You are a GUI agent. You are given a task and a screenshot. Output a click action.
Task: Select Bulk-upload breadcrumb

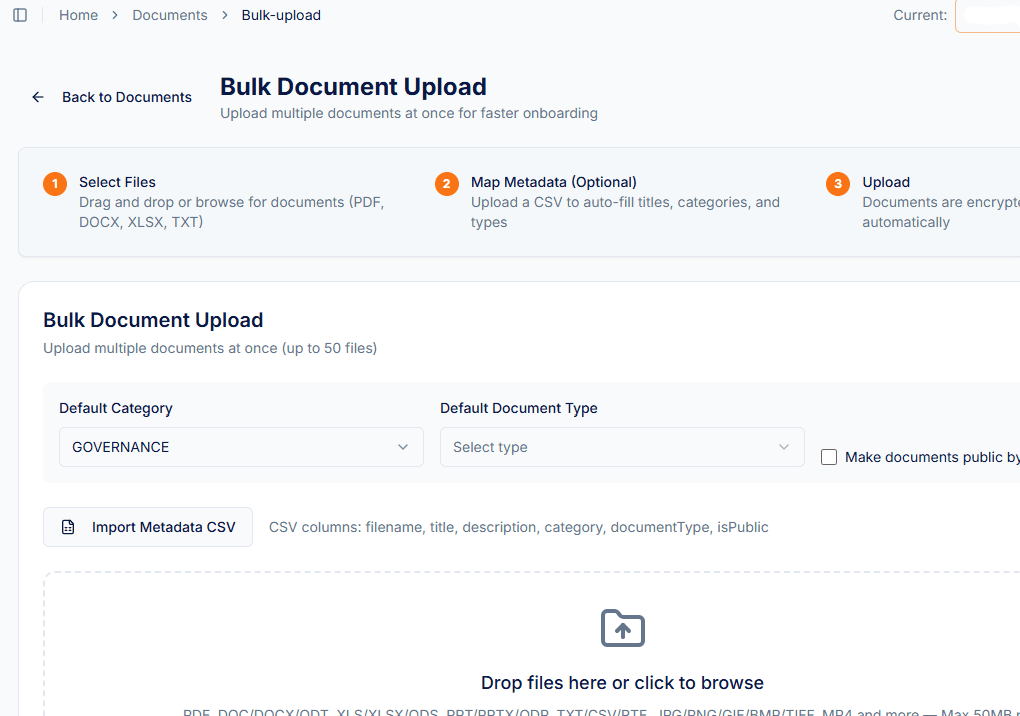point(281,15)
